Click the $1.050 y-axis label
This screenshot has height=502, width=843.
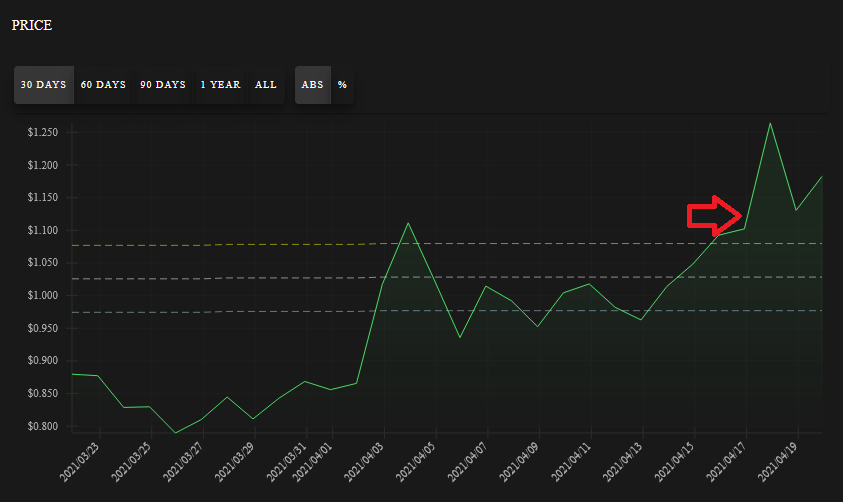43,263
